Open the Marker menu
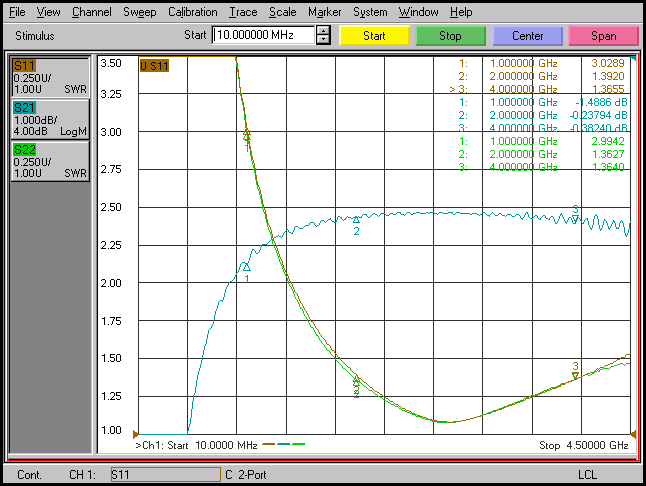 coord(324,12)
